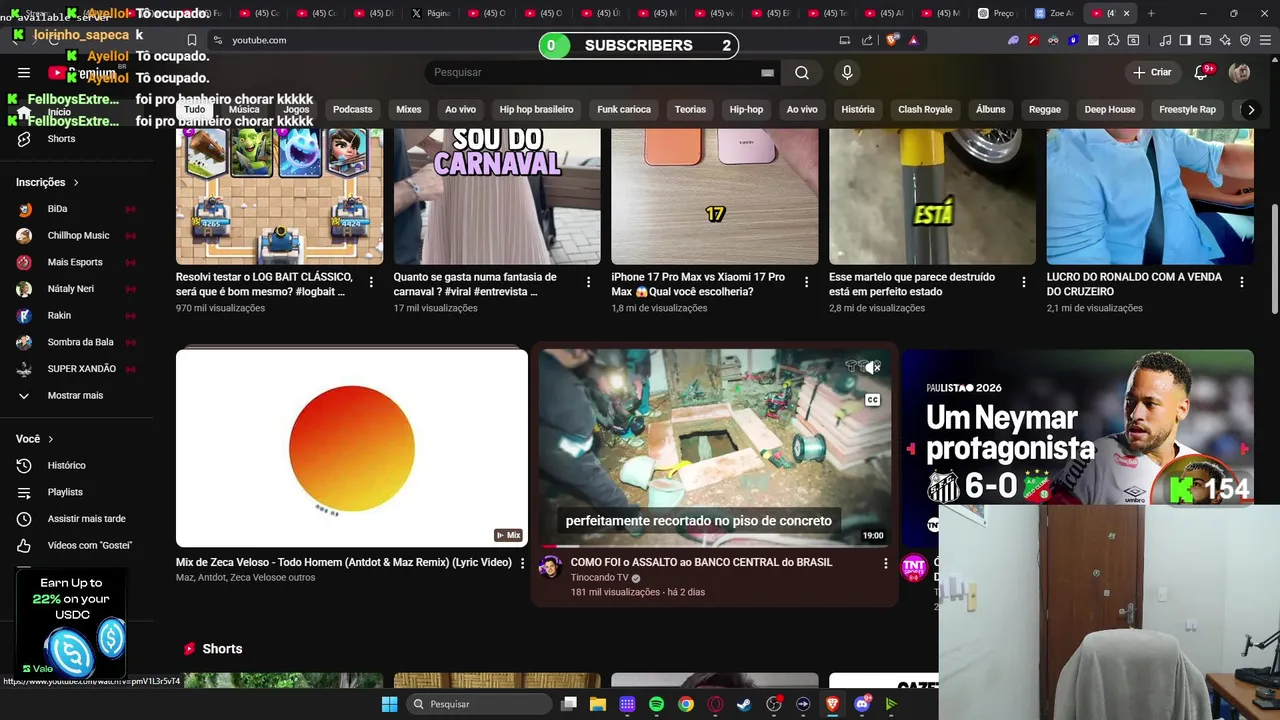This screenshot has width=1280, height=720.
Task: Open options for Zeca Veloso mix
Action: coord(522,563)
